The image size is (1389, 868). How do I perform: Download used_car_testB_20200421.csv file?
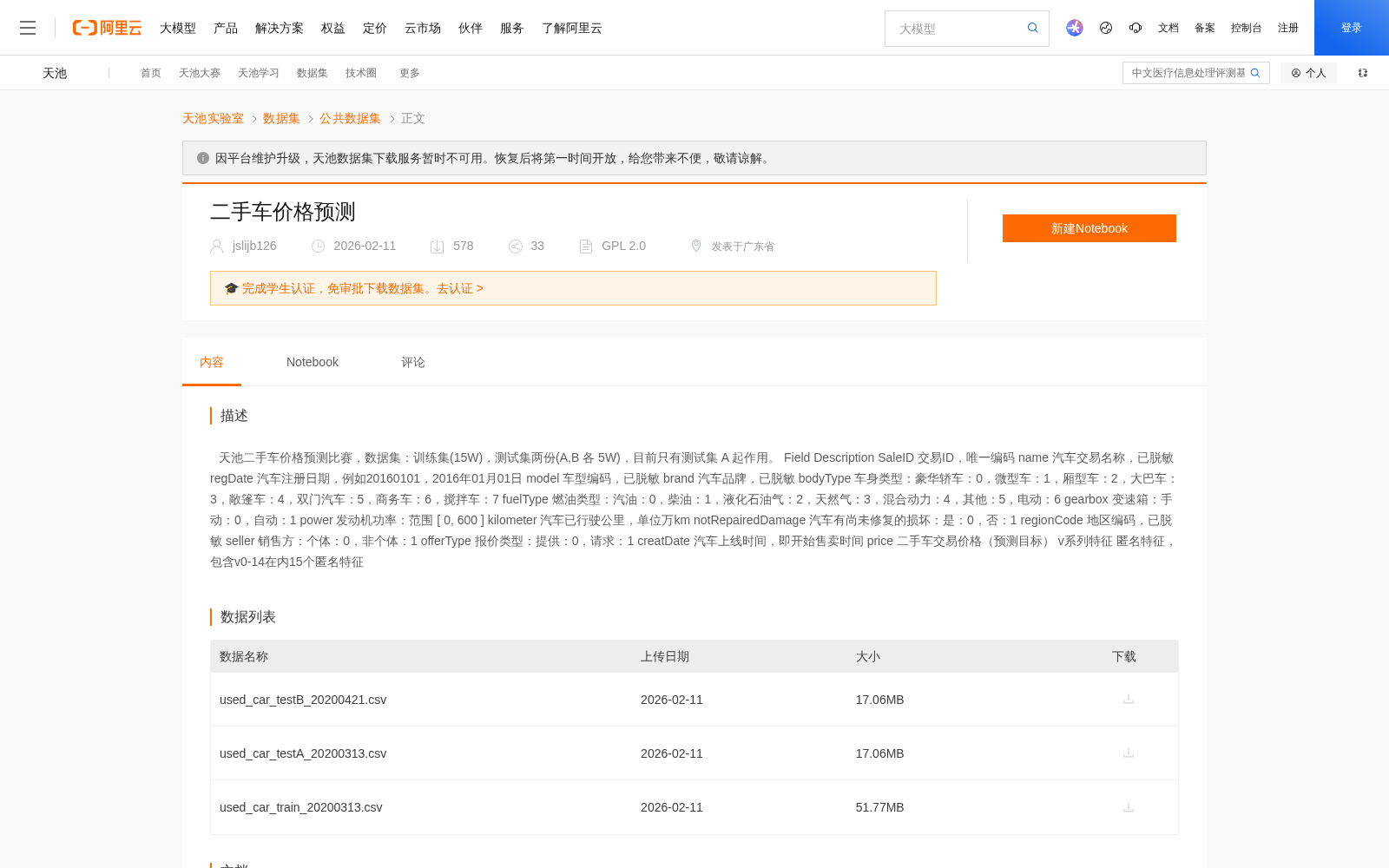pos(1129,699)
